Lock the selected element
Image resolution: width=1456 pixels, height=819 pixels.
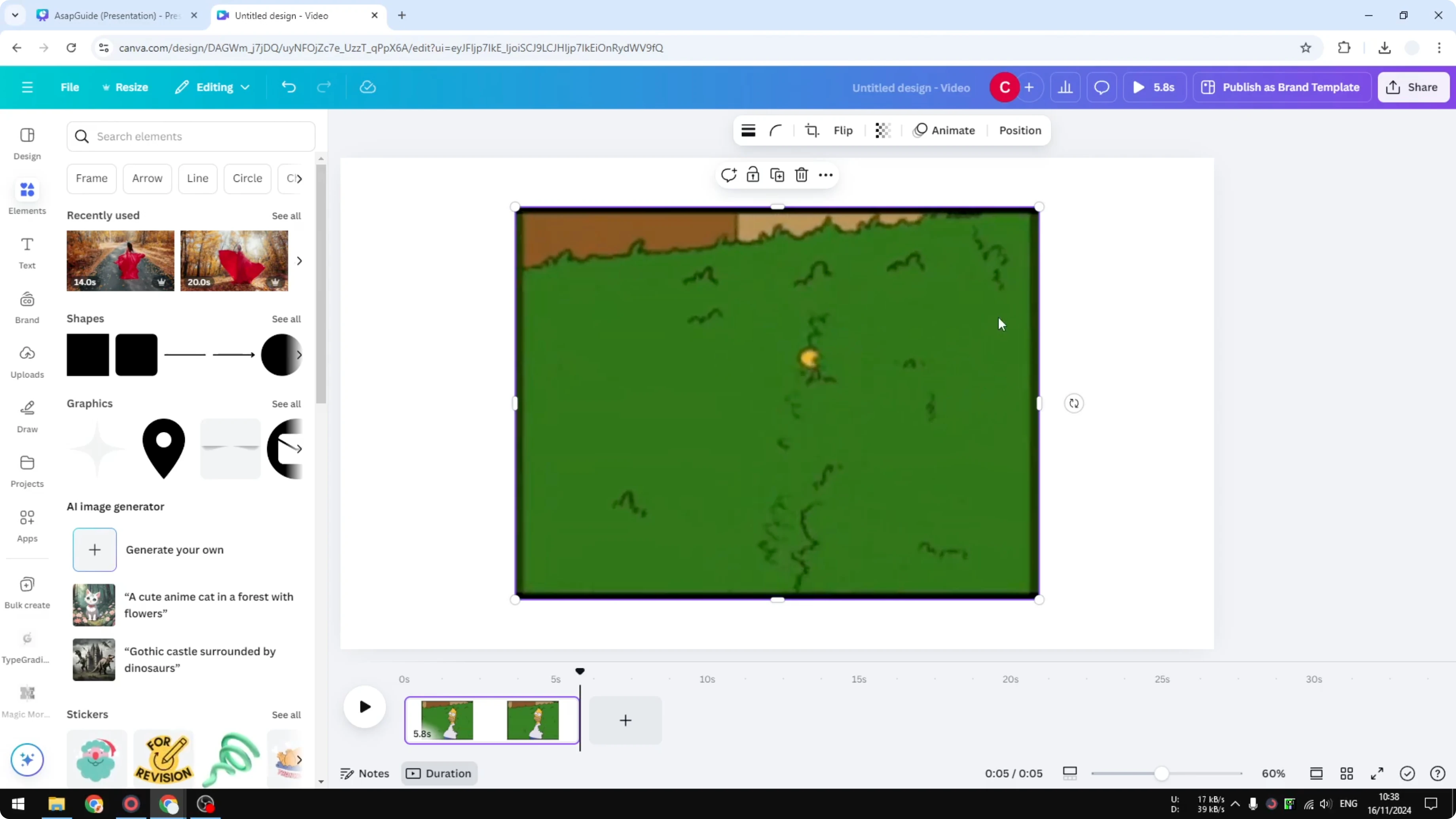coord(752,175)
